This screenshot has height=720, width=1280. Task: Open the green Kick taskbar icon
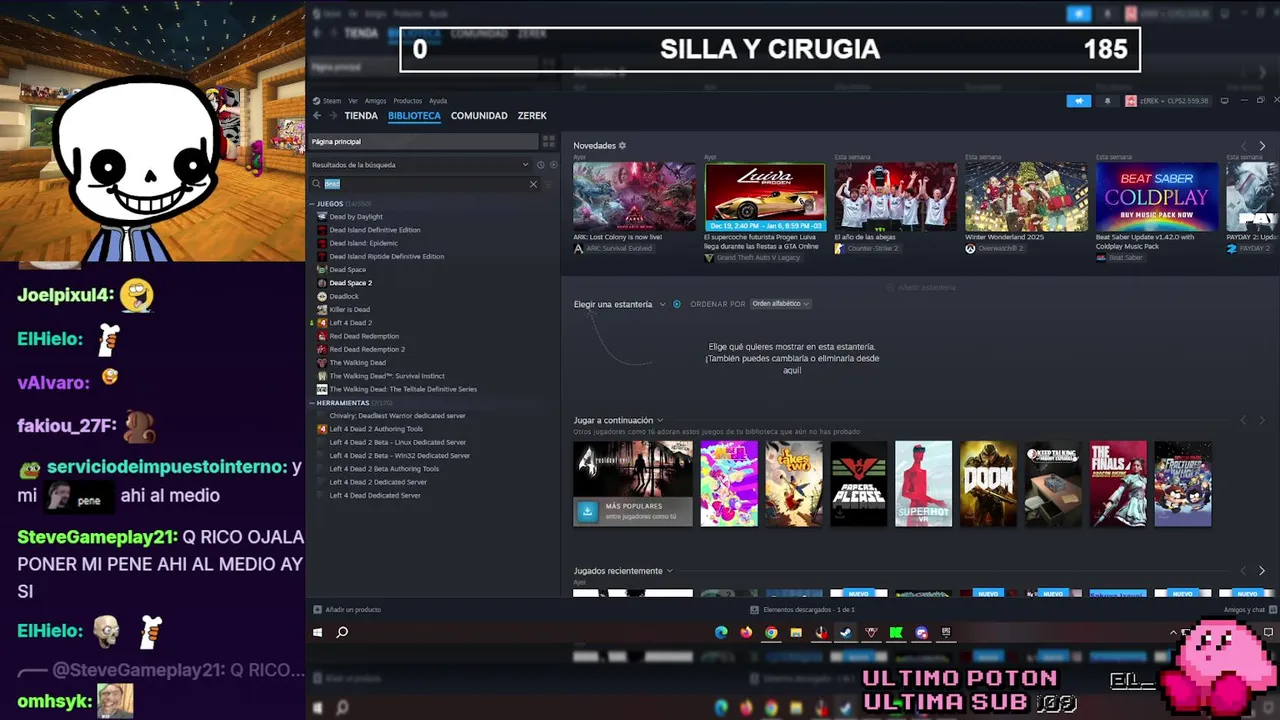tap(896, 633)
